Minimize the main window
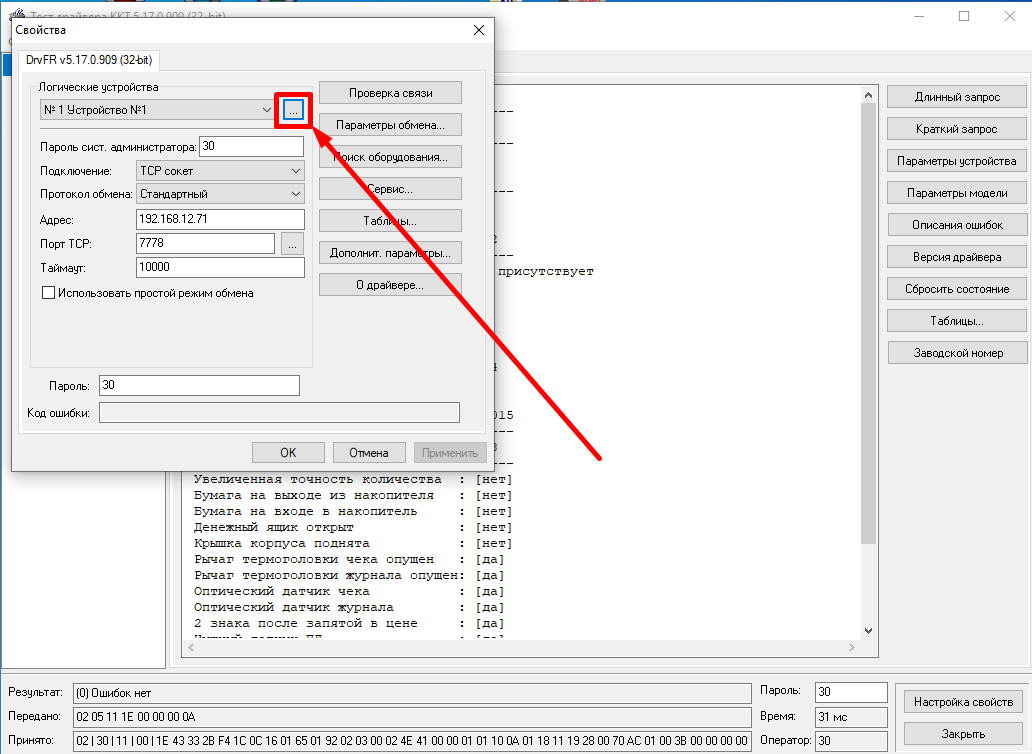The width and height of the screenshot is (1032, 754). click(x=919, y=16)
